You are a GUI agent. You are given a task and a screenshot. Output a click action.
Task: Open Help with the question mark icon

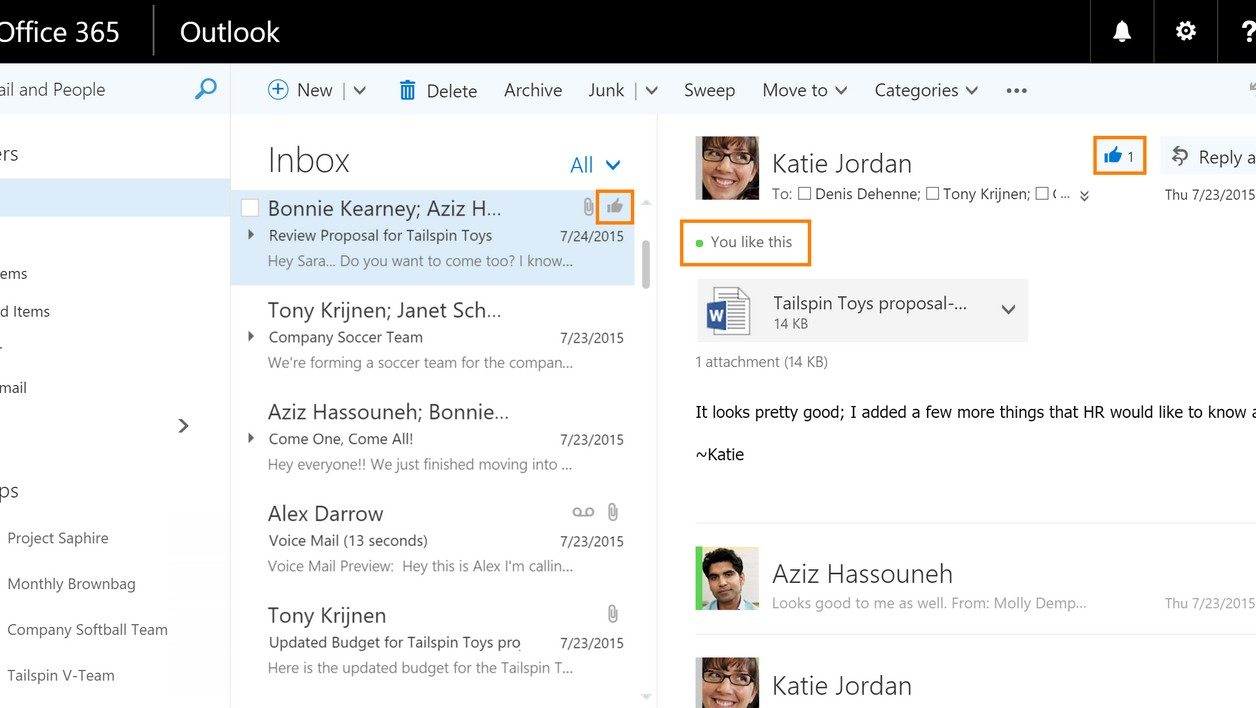pos(1248,32)
